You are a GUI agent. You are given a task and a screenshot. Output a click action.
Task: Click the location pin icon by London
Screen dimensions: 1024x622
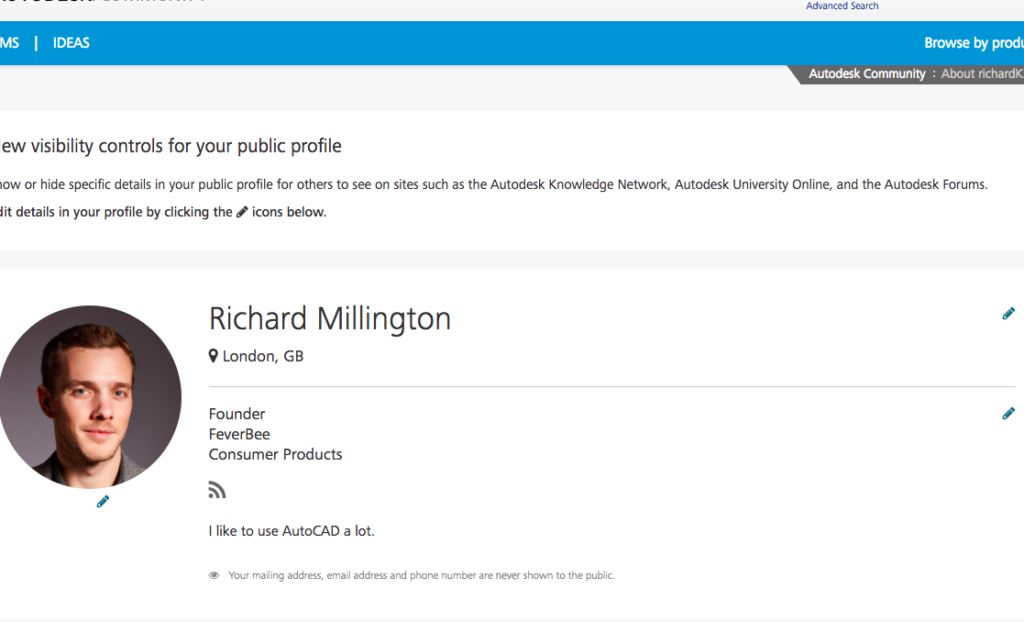213,356
